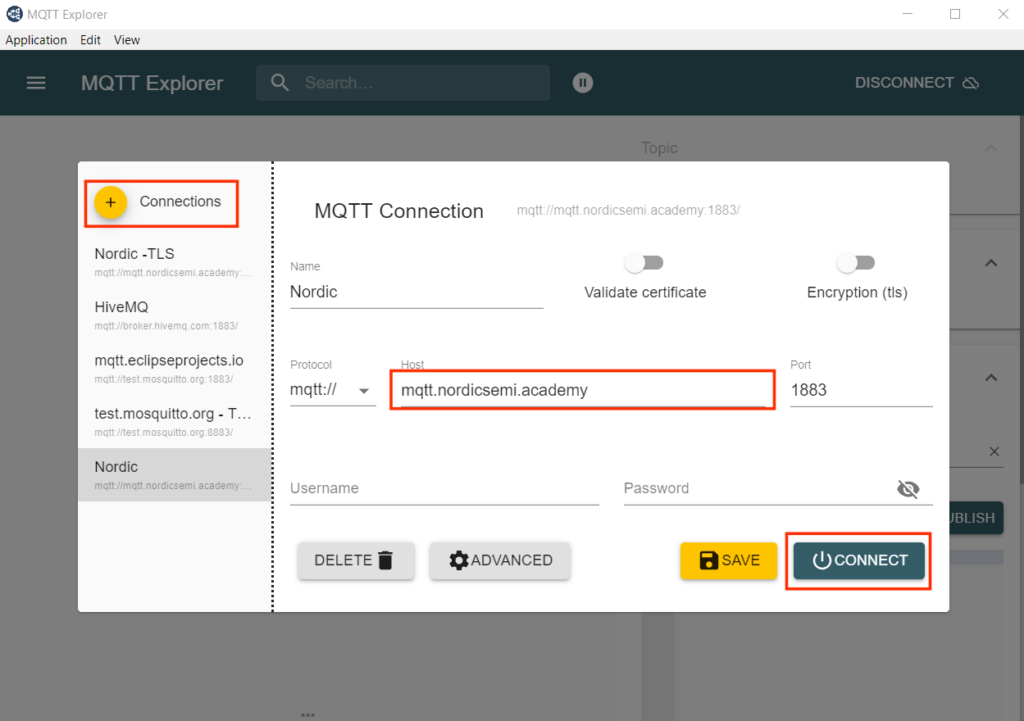Enable the Validate certificate switch
The height and width of the screenshot is (721, 1024).
[x=645, y=263]
